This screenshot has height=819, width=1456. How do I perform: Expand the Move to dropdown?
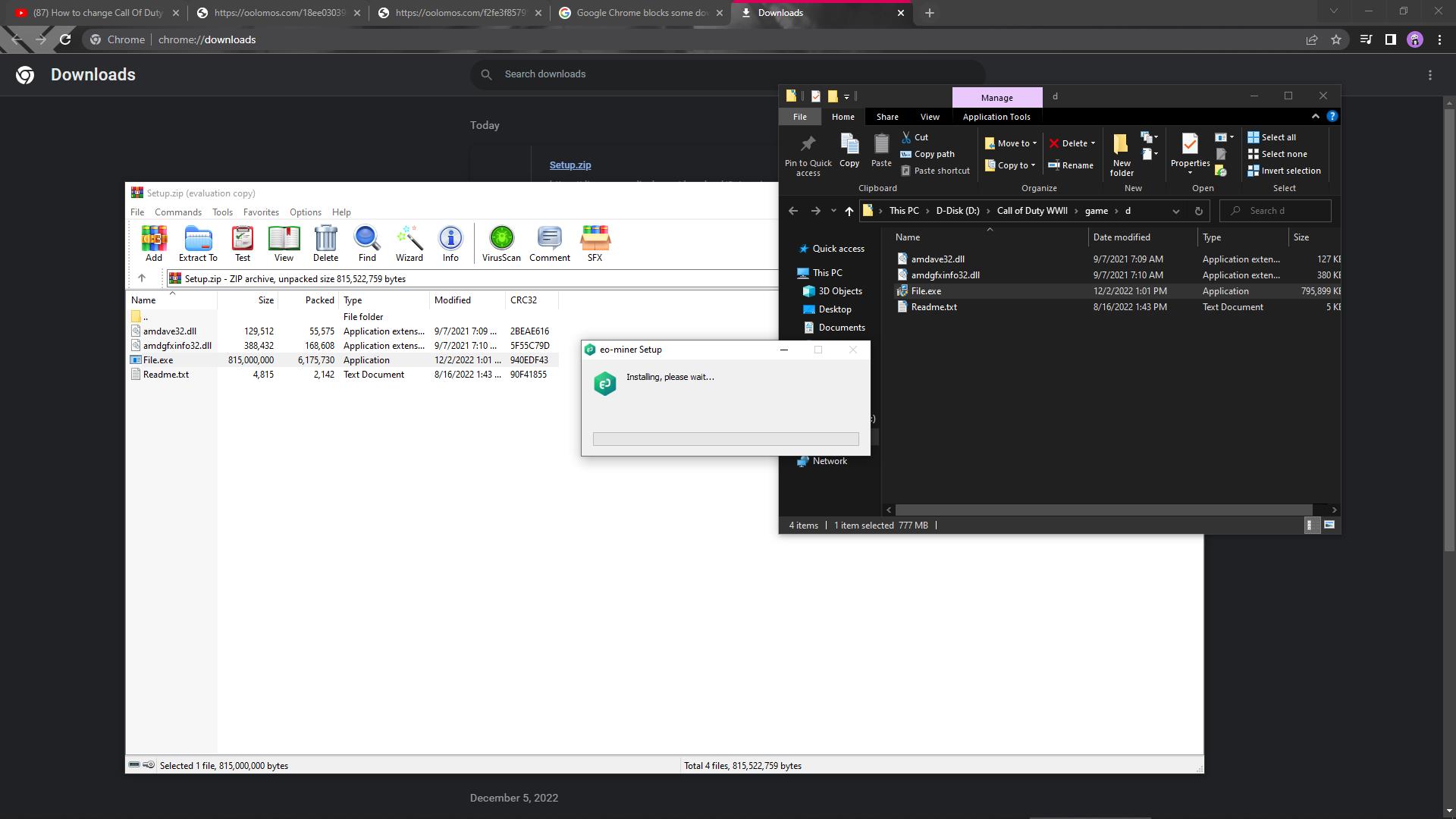tap(1012, 143)
